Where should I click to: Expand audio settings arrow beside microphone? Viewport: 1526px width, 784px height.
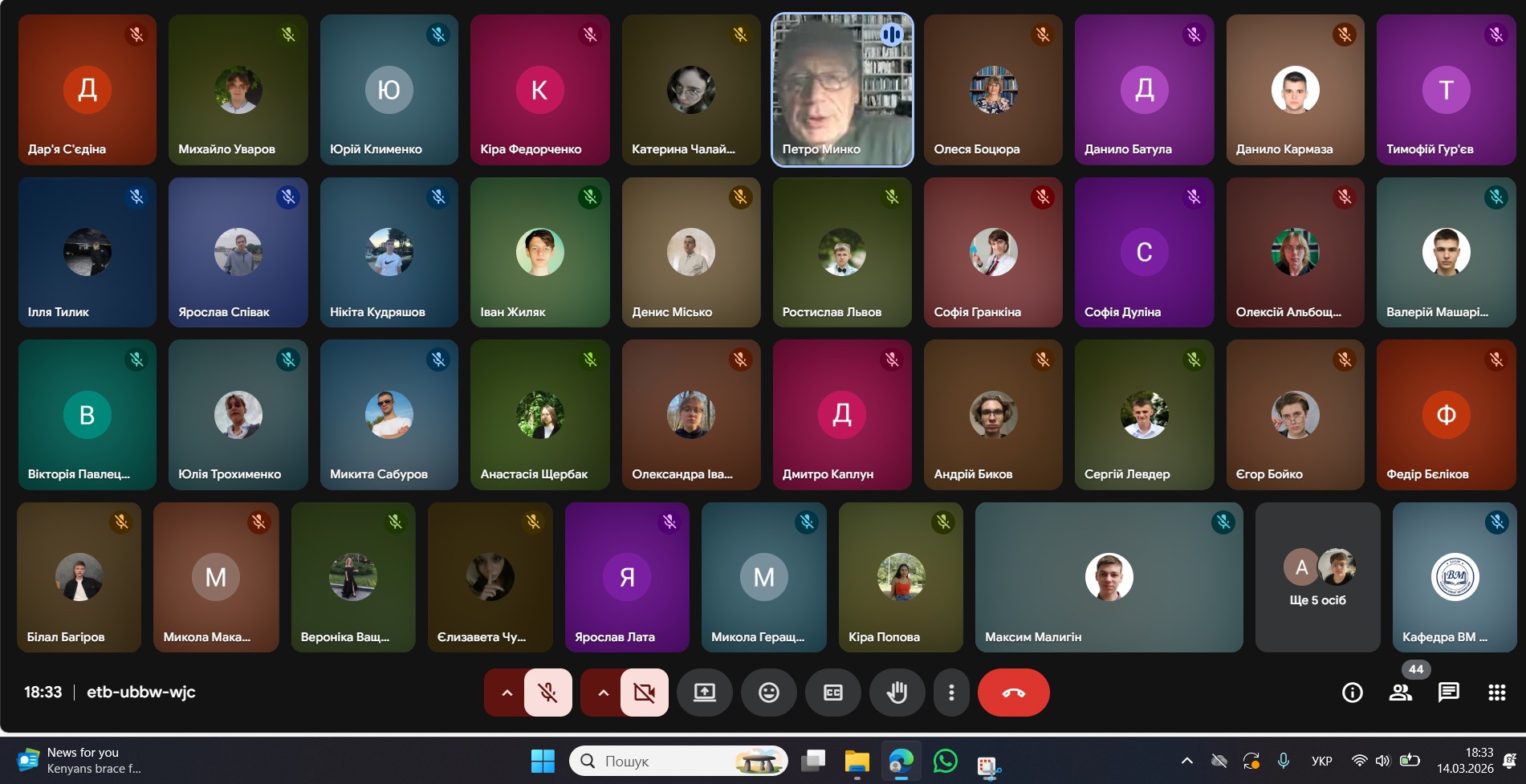click(507, 693)
